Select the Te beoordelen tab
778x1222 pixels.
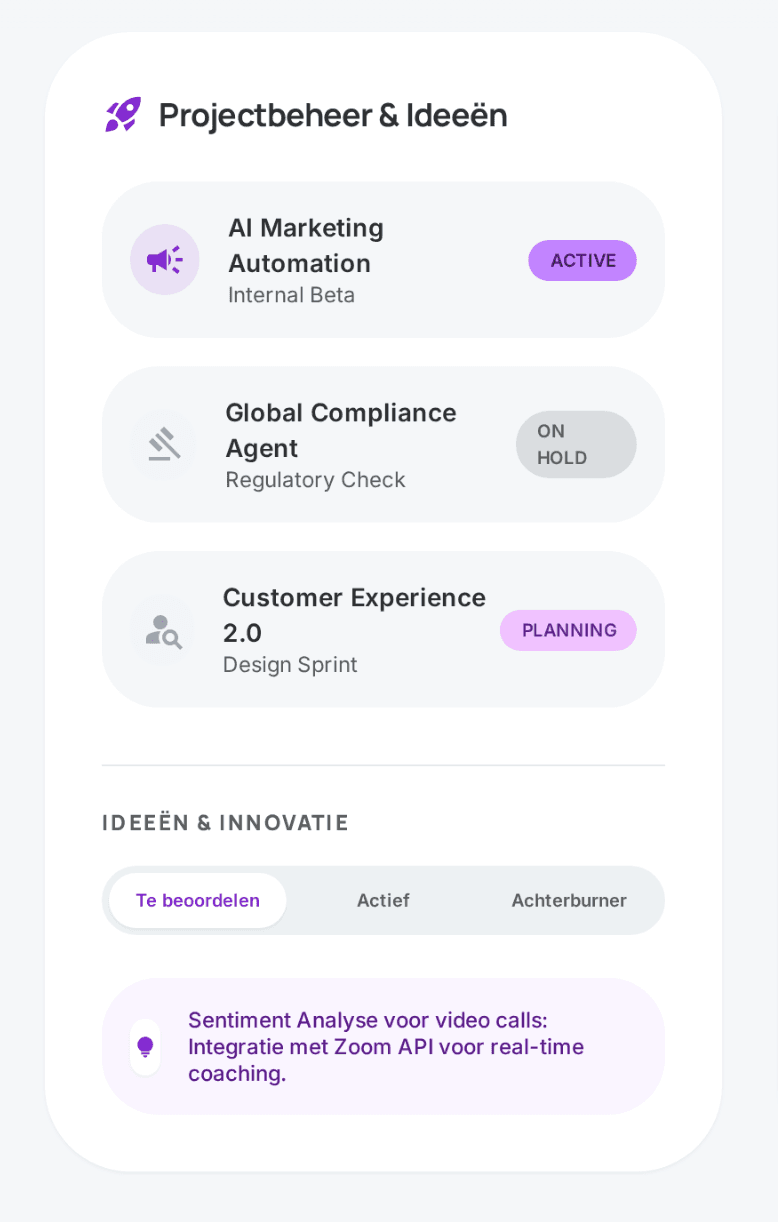[x=198, y=900]
